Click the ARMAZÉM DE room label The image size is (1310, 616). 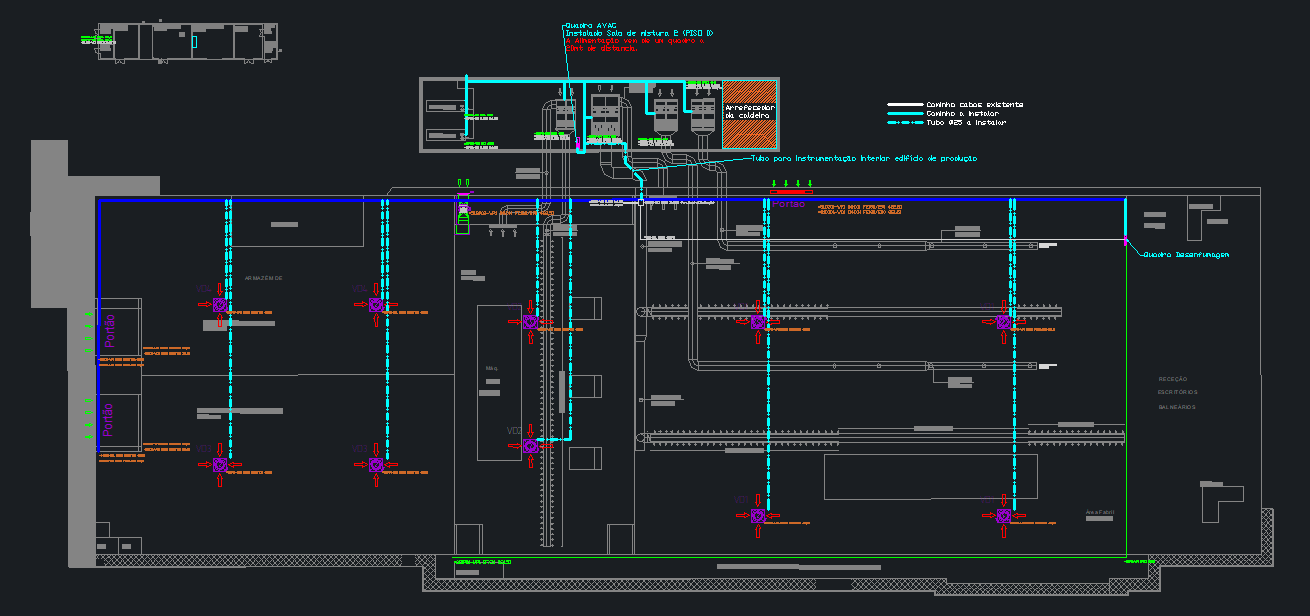tap(265, 277)
